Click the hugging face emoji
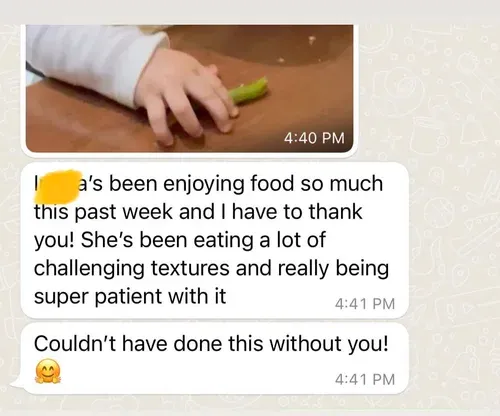The height and width of the screenshot is (416, 500). pyautogui.click(x=48, y=371)
